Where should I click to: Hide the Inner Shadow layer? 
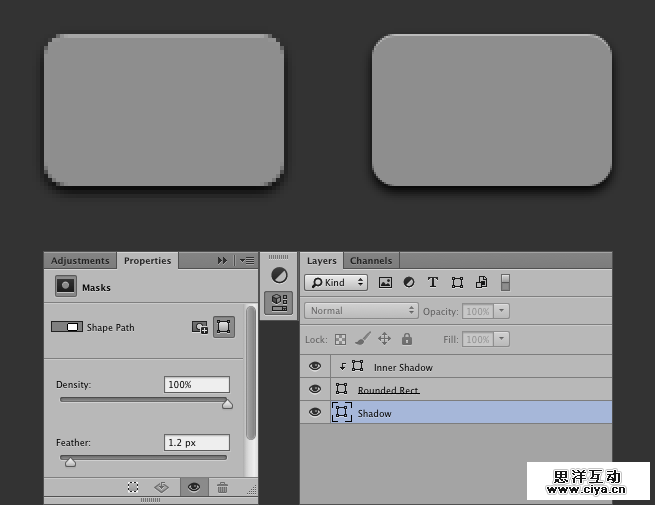(x=315, y=367)
